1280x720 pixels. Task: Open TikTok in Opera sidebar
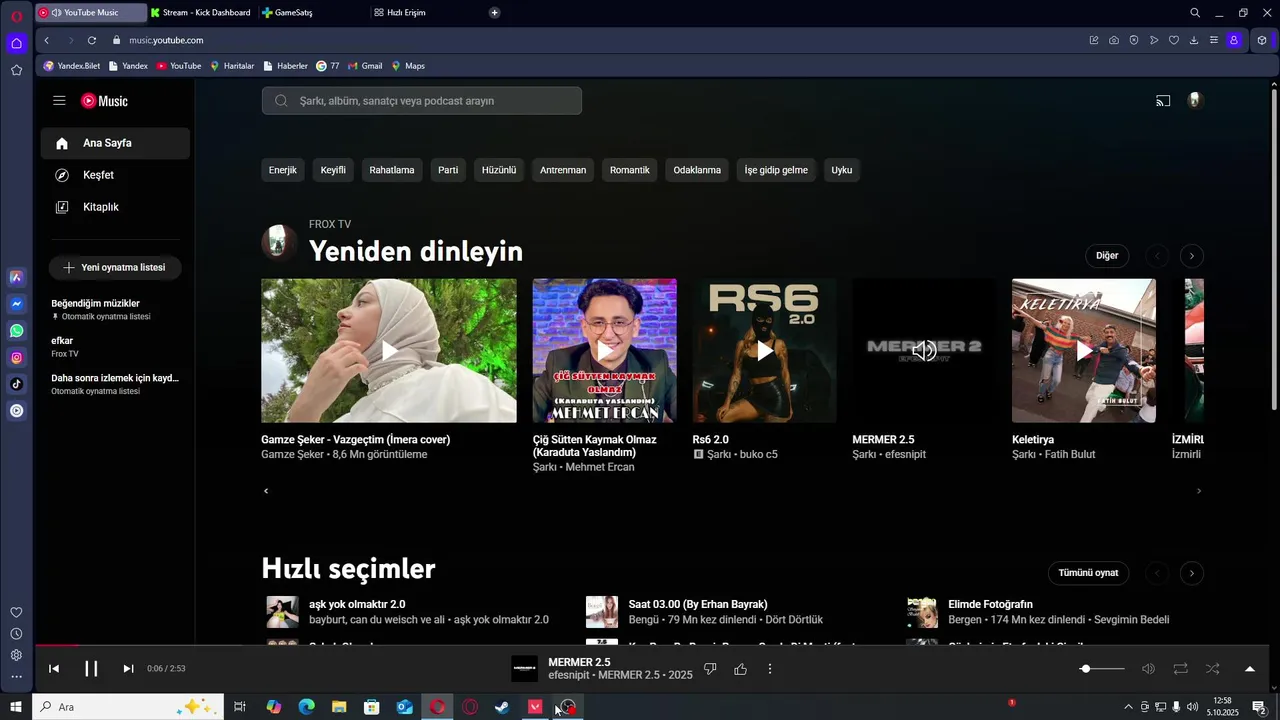point(16,384)
